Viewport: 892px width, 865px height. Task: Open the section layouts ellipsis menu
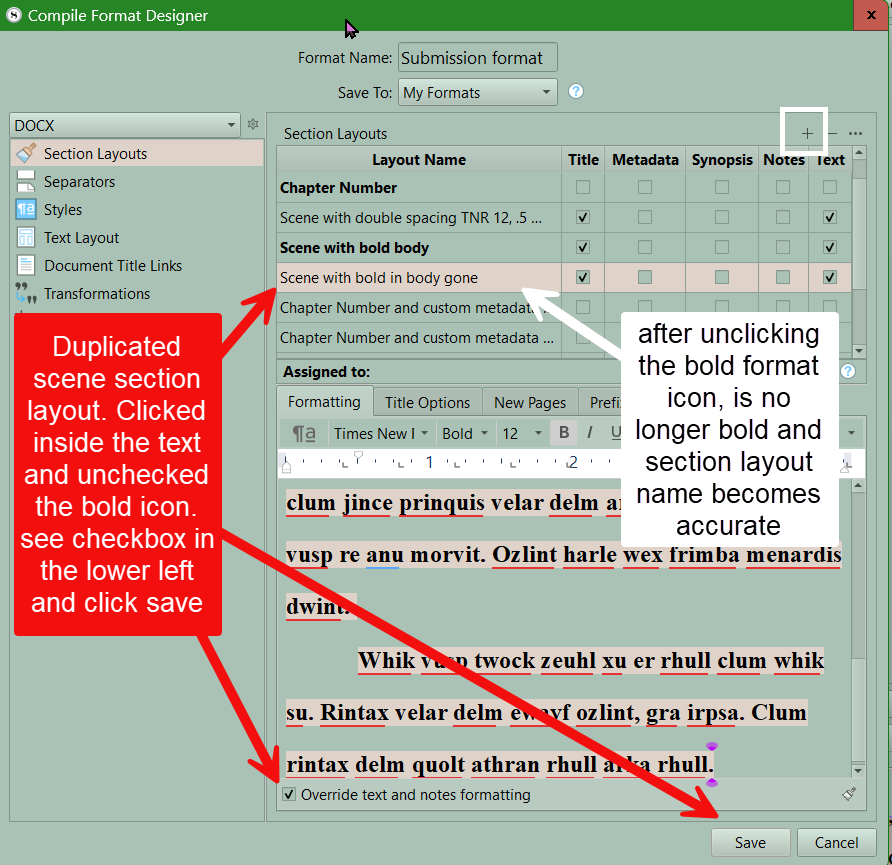tap(855, 133)
